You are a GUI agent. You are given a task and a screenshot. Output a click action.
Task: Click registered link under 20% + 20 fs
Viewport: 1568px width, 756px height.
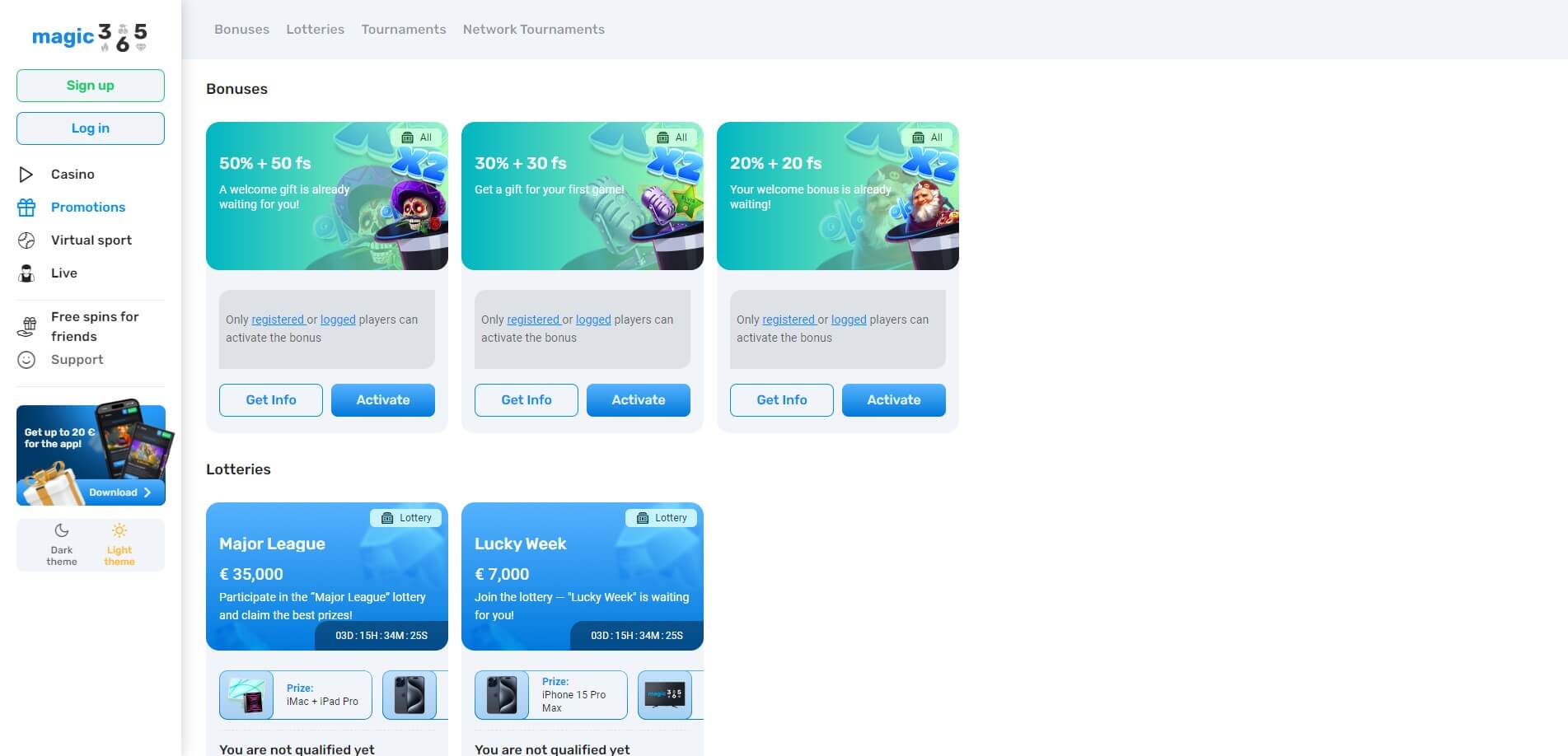point(789,320)
